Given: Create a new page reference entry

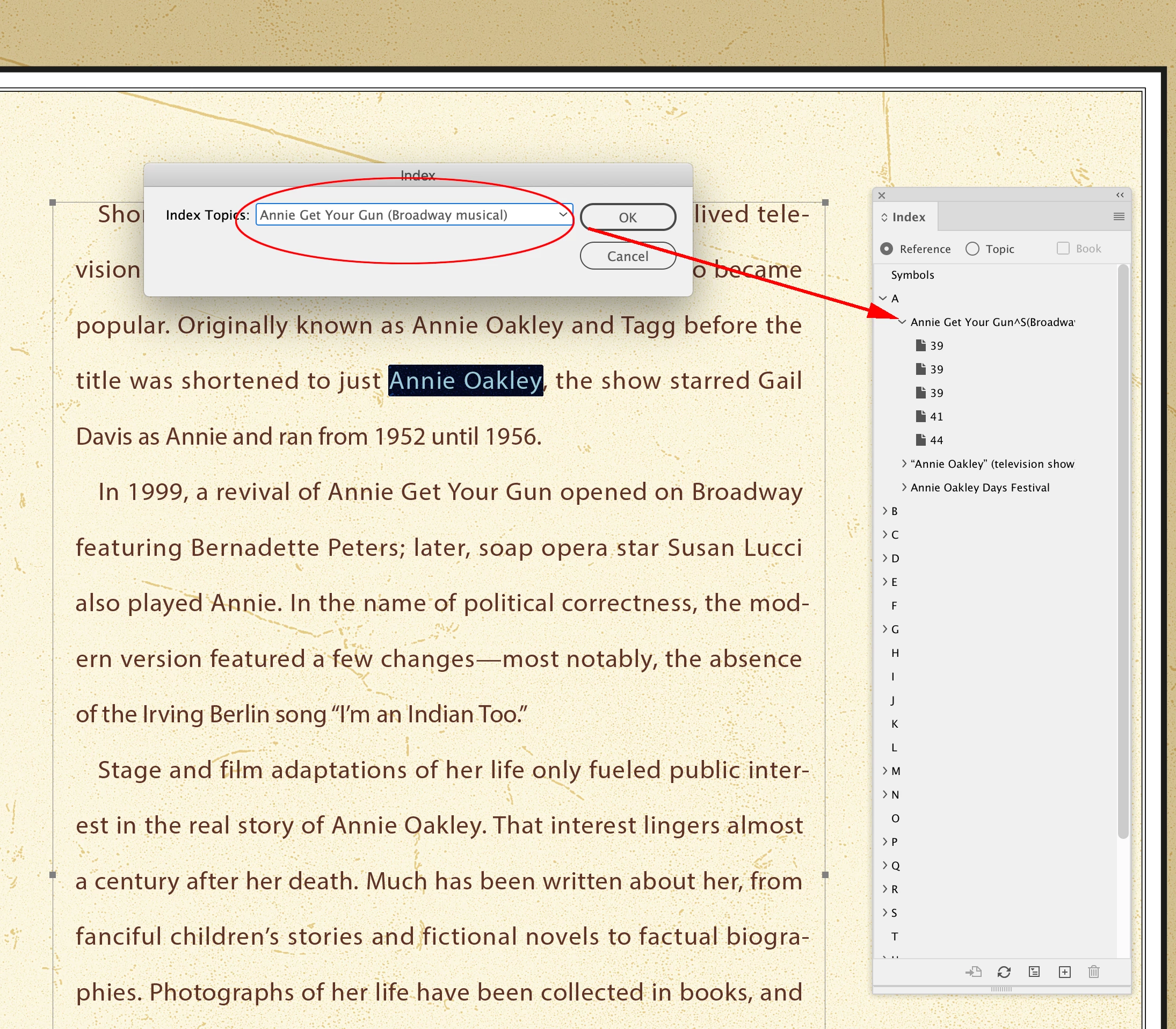Looking at the screenshot, I should pos(1065,972).
